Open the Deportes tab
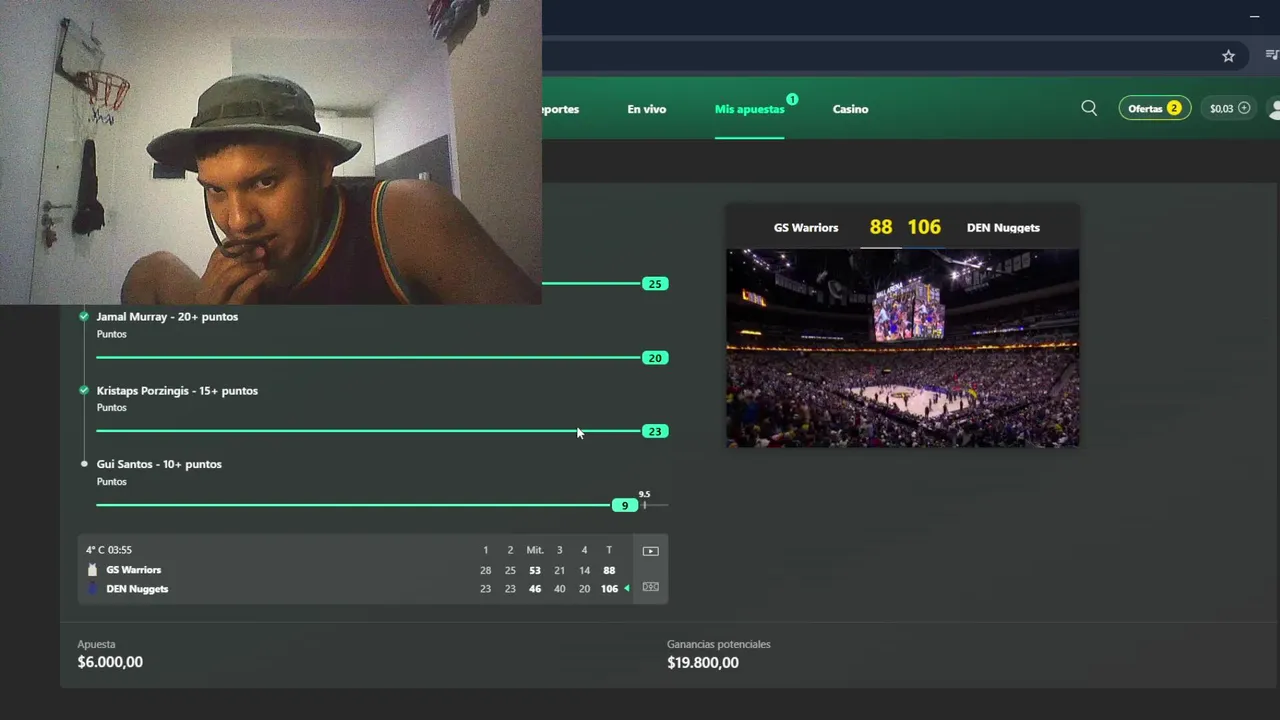The height and width of the screenshot is (720, 1280). [x=560, y=109]
